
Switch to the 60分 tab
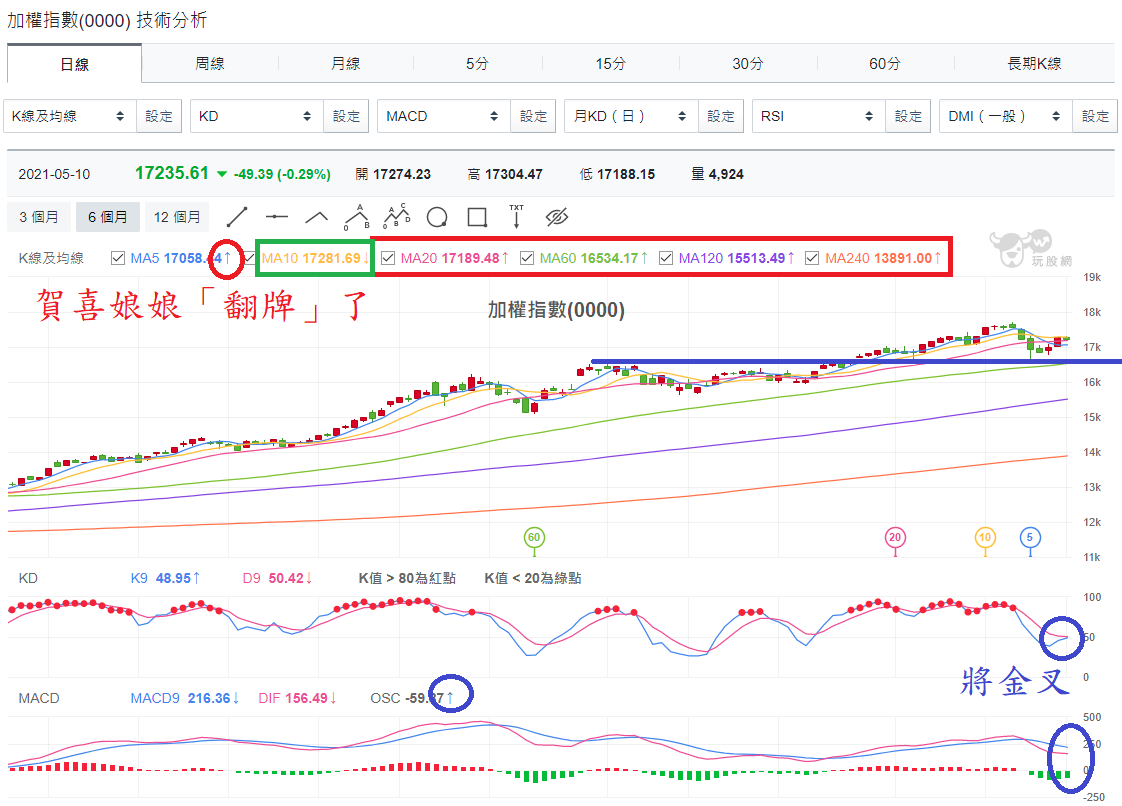[884, 64]
